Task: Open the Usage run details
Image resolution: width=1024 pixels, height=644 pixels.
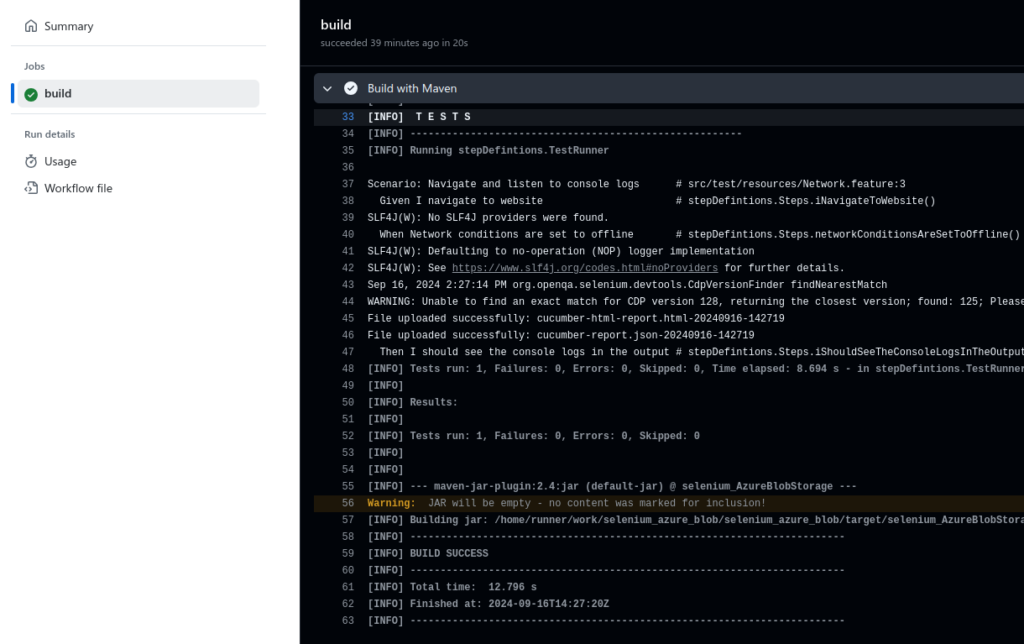Action: (x=60, y=161)
